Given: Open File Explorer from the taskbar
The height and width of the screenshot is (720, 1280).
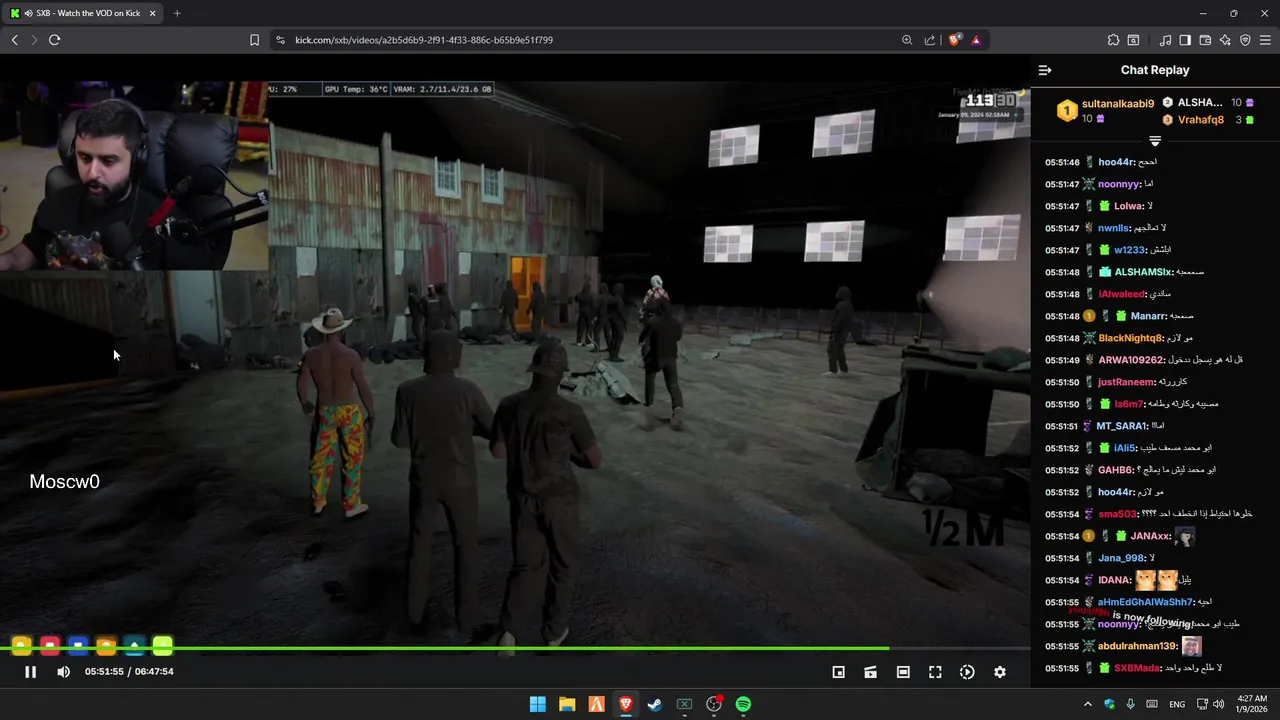Looking at the screenshot, I should [x=567, y=704].
